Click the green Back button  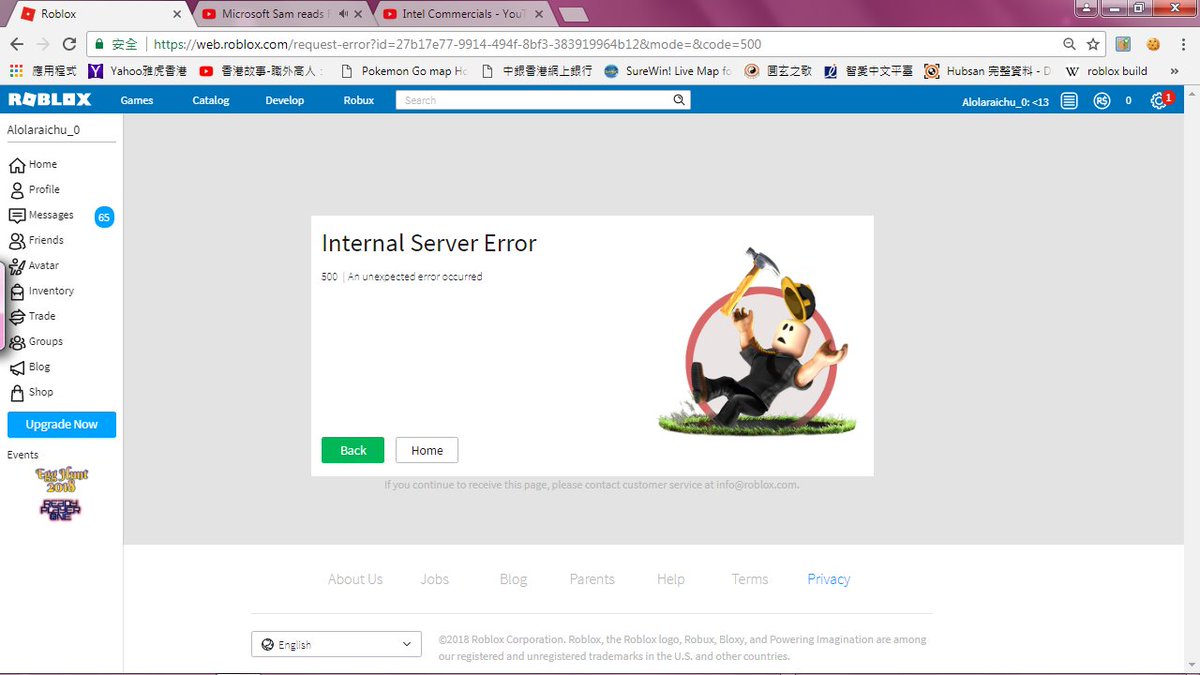click(x=352, y=450)
